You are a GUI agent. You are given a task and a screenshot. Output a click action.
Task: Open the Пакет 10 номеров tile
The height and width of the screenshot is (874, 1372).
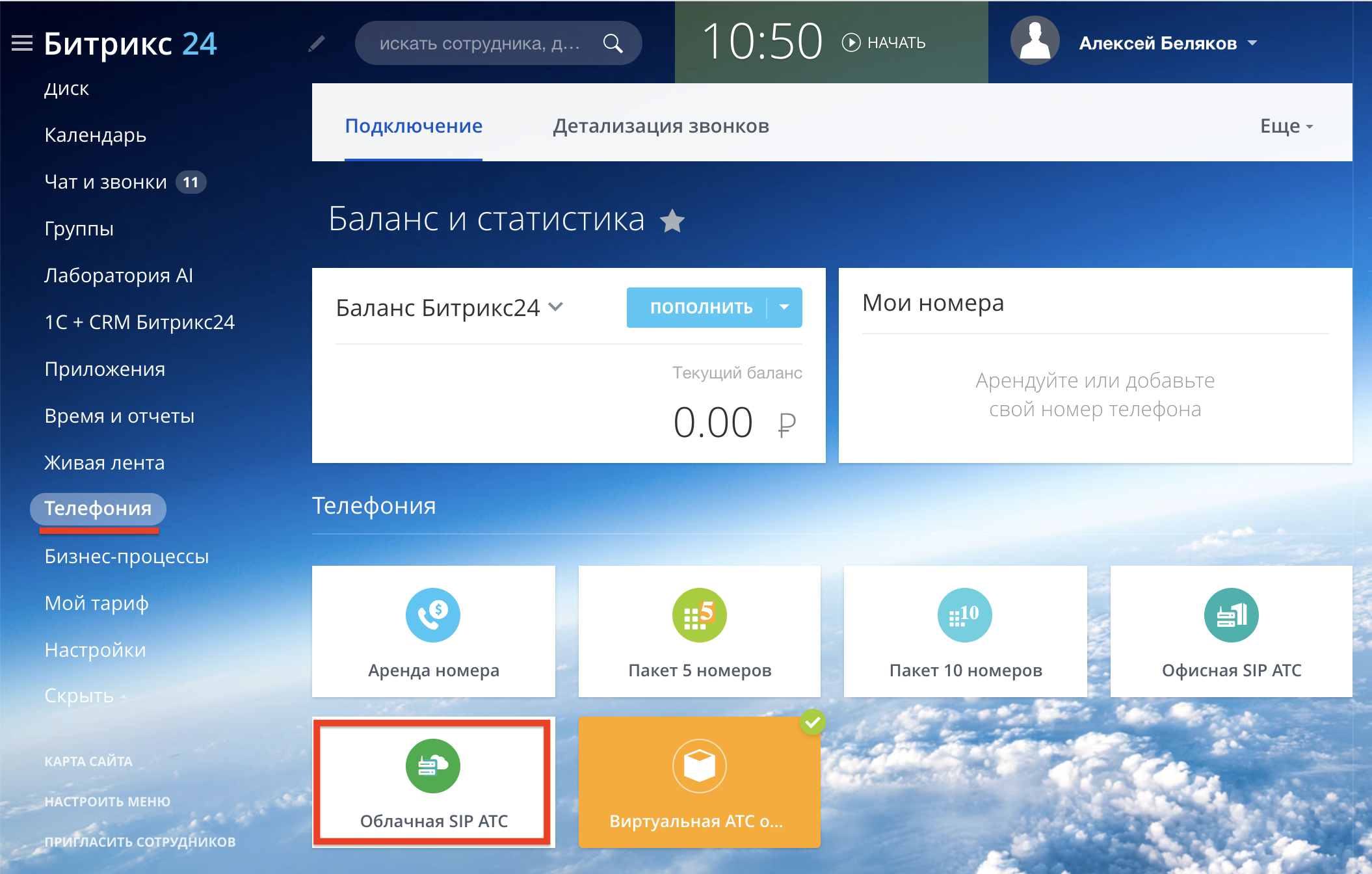[965, 631]
